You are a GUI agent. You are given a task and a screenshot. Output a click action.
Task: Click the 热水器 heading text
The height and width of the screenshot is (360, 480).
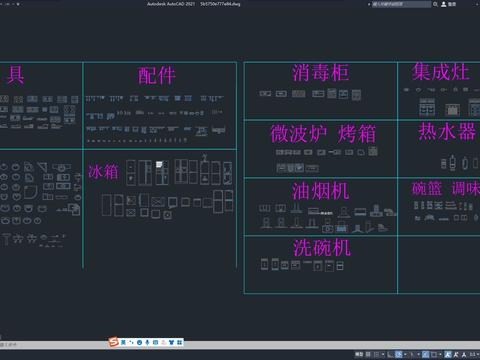pyautogui.click(x=447, y=131)
